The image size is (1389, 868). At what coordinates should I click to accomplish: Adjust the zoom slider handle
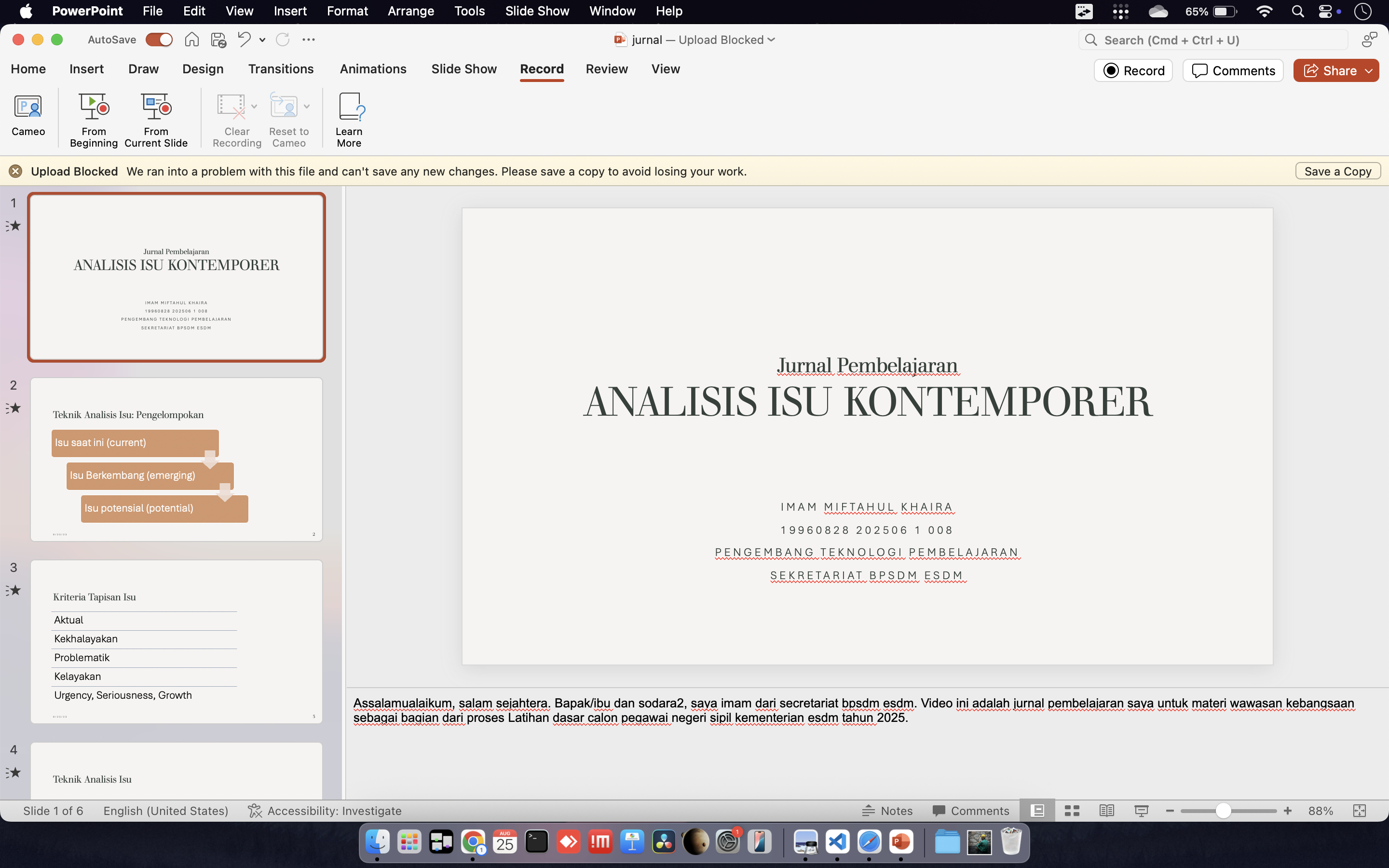(x=1223, y=811)
